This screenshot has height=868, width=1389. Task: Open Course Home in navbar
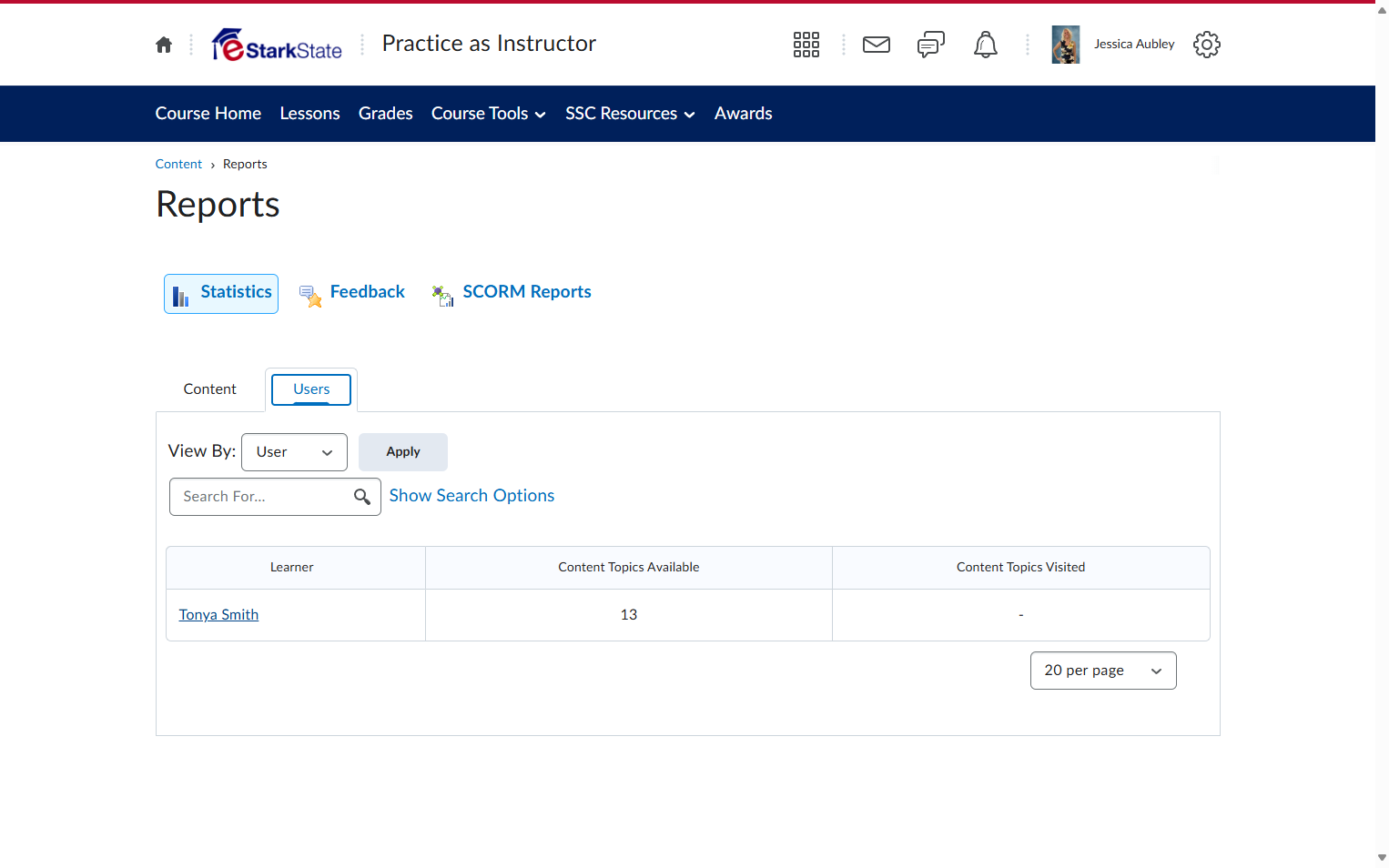(x=208, y=114)
